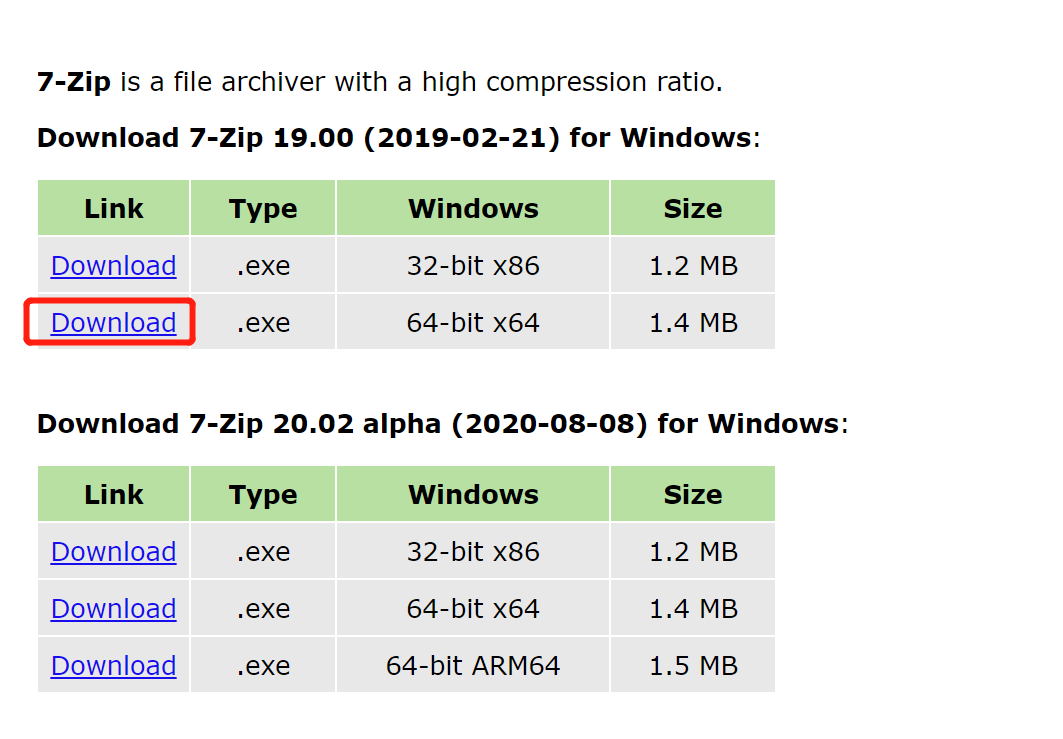Click the '1.4 MB' cell in the 19.00 table
The image size is (1063, 739).
[693, 323]
